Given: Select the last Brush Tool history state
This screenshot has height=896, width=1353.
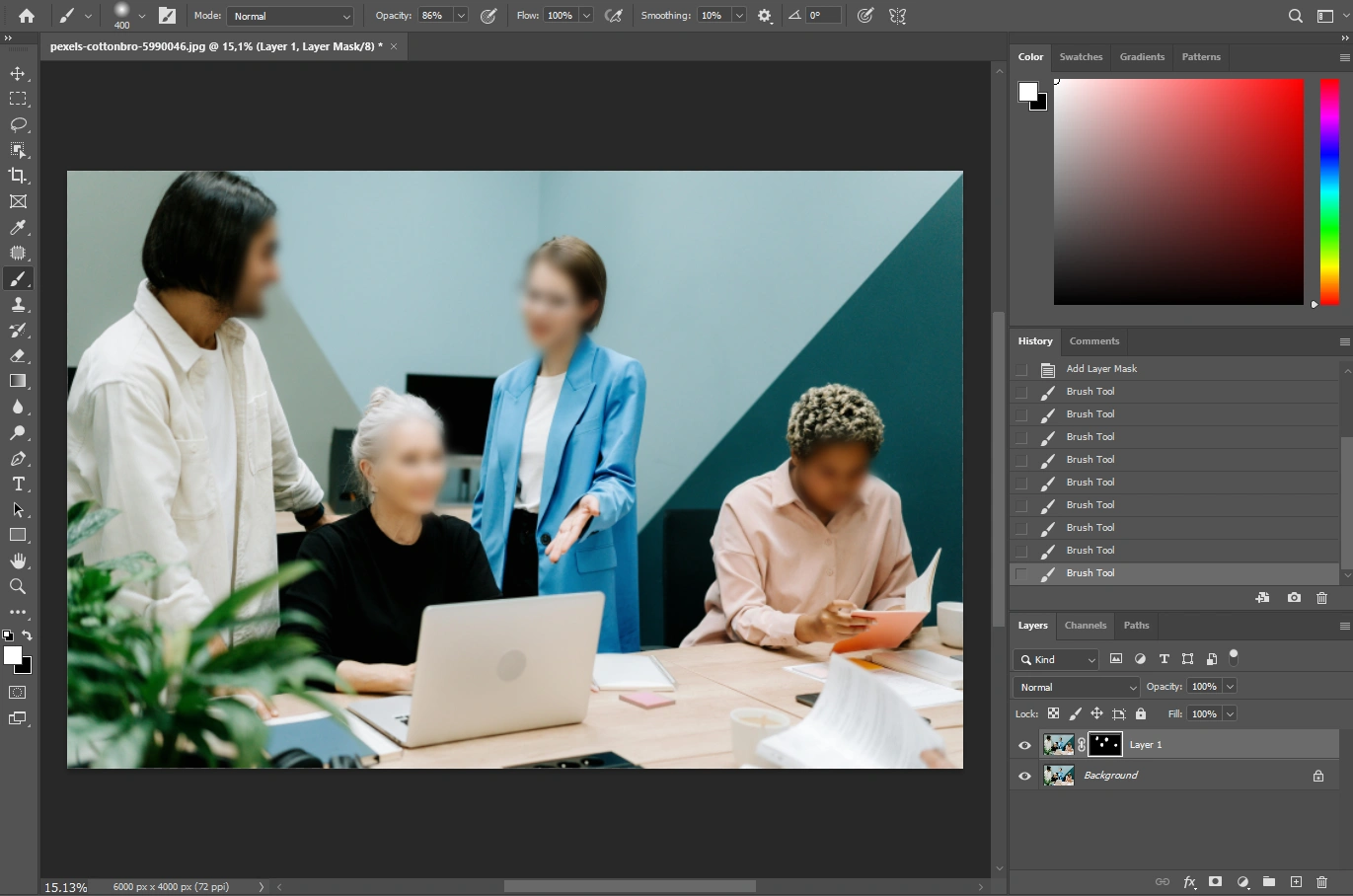Looking at the screenshot, I should [1174, 573].
